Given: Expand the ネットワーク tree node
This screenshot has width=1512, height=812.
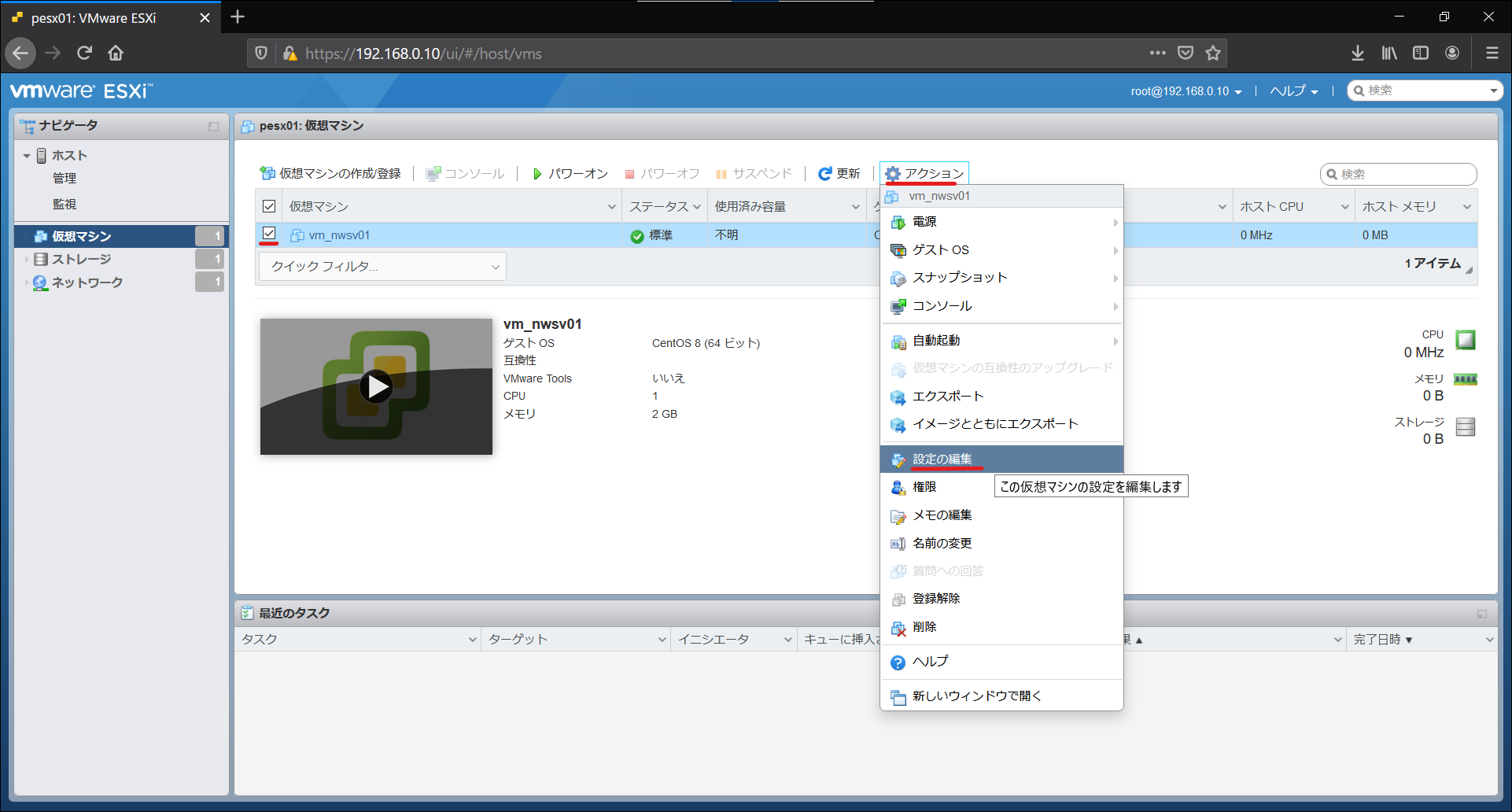Looking at the screenshot, I should pyautogui.click(x=27, y=282).
